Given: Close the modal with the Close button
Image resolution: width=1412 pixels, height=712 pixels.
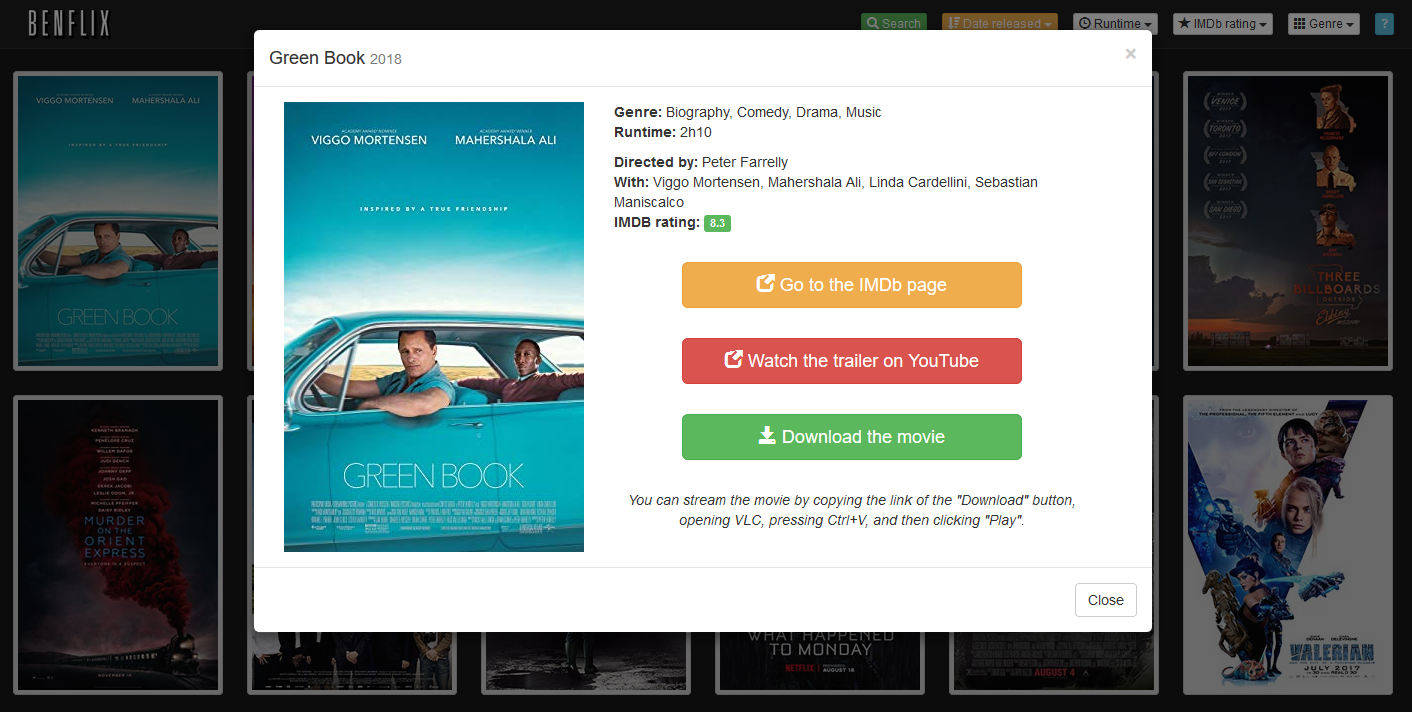Looking at the screenshot, I should 1106,600.
